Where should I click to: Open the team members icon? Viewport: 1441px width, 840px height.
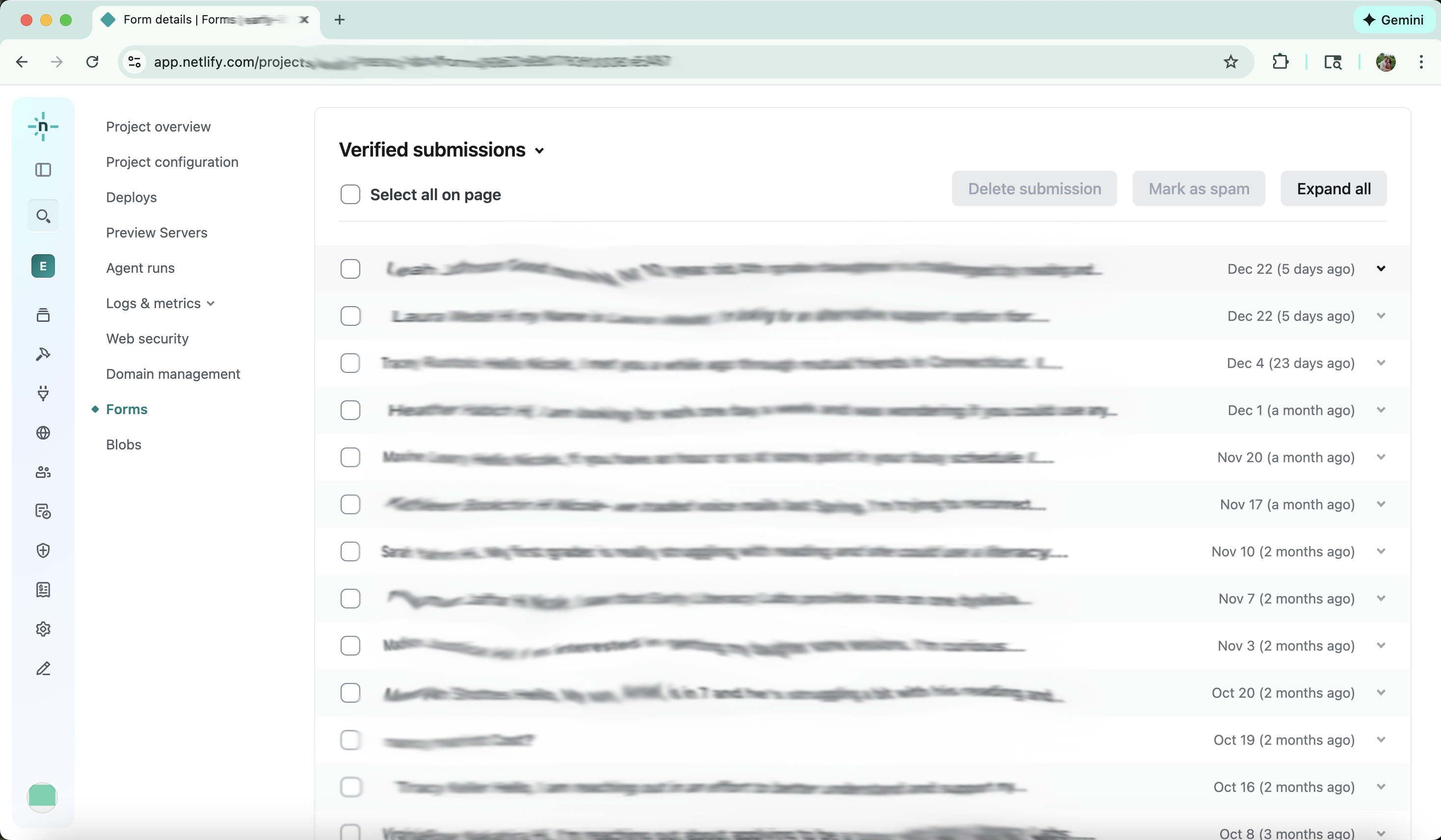coord(44,472)
